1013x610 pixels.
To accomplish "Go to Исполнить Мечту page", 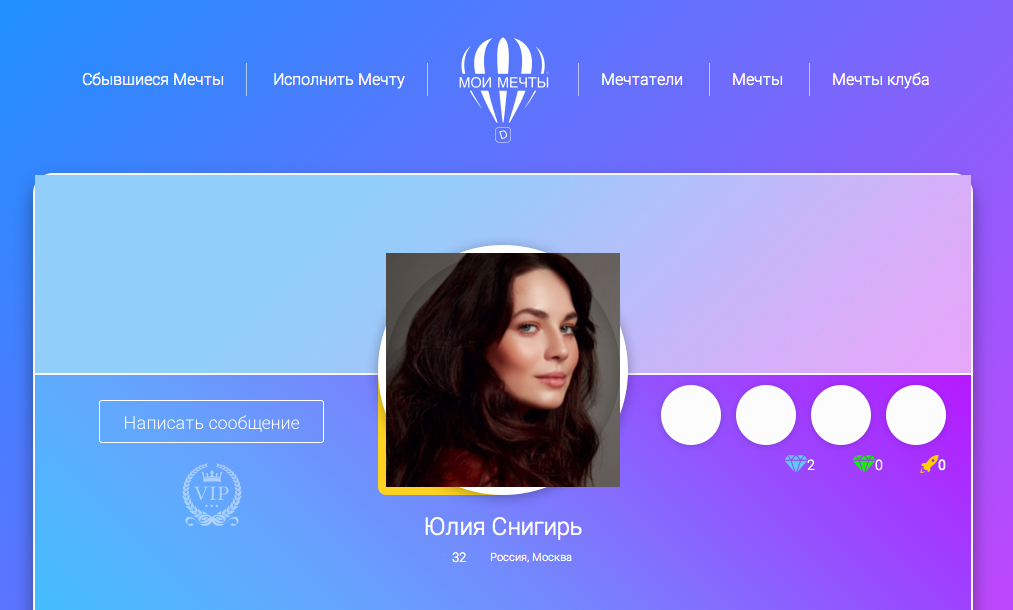I will pyautogui.click(x=339, y=79).
